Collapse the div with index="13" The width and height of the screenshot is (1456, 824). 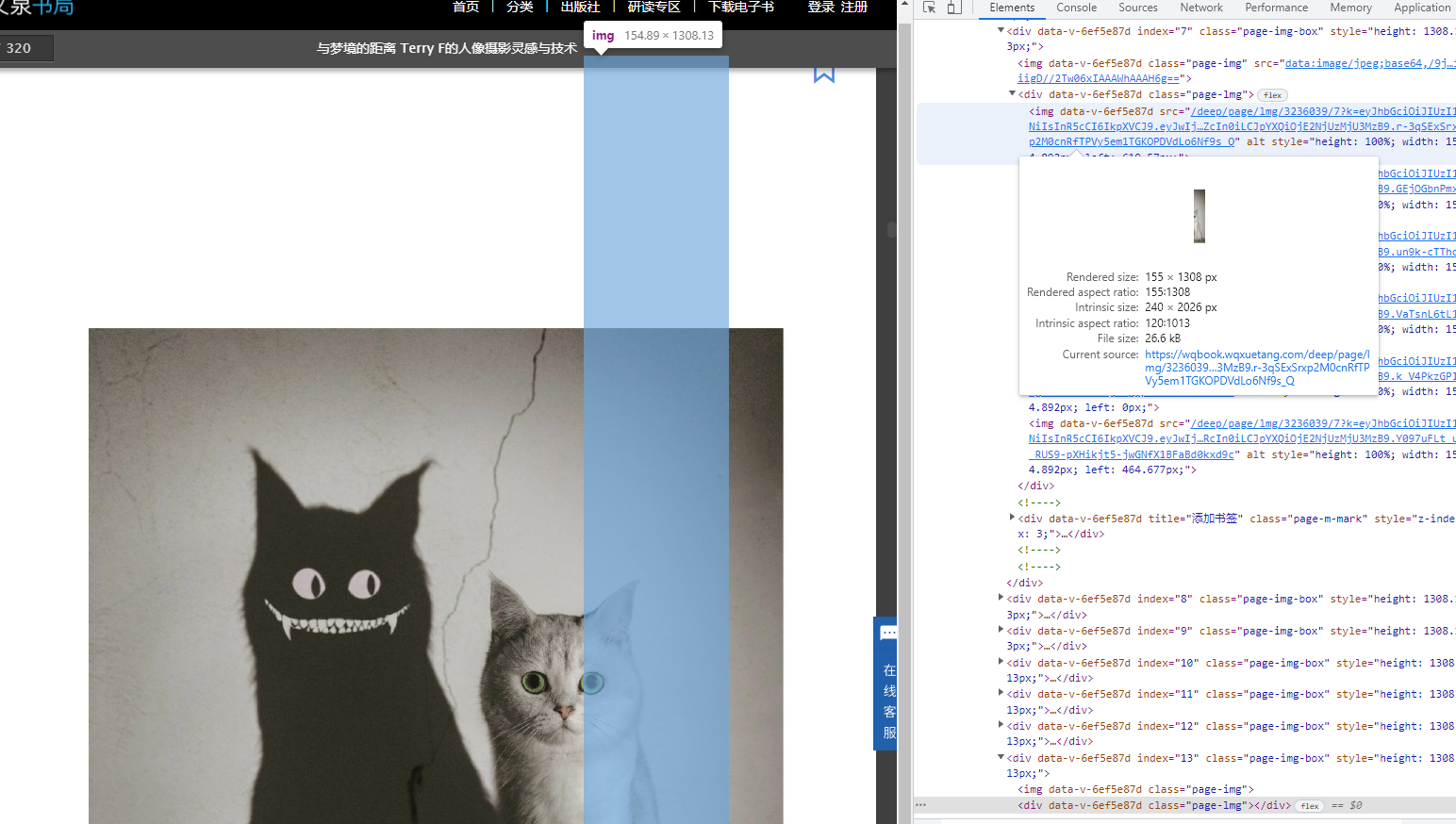tap(1001, 757)
